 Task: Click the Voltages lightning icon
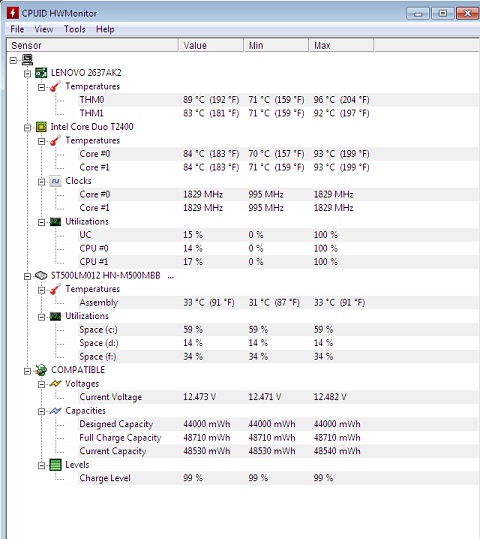coord(55,384)
